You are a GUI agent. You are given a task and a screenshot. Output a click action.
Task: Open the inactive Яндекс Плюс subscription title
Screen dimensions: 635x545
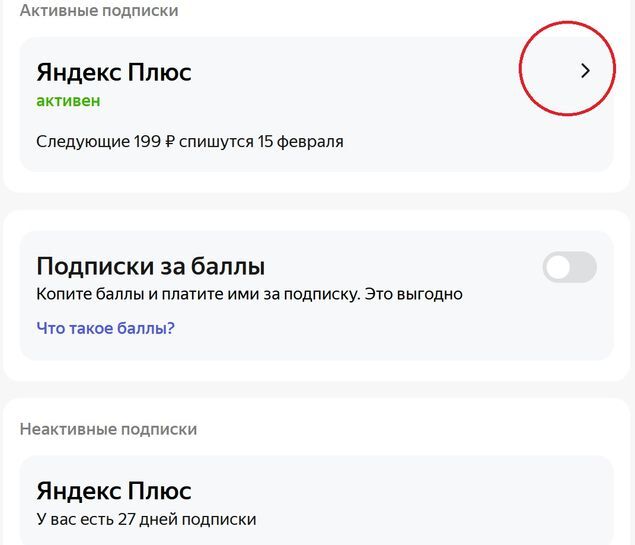[113, 491]
